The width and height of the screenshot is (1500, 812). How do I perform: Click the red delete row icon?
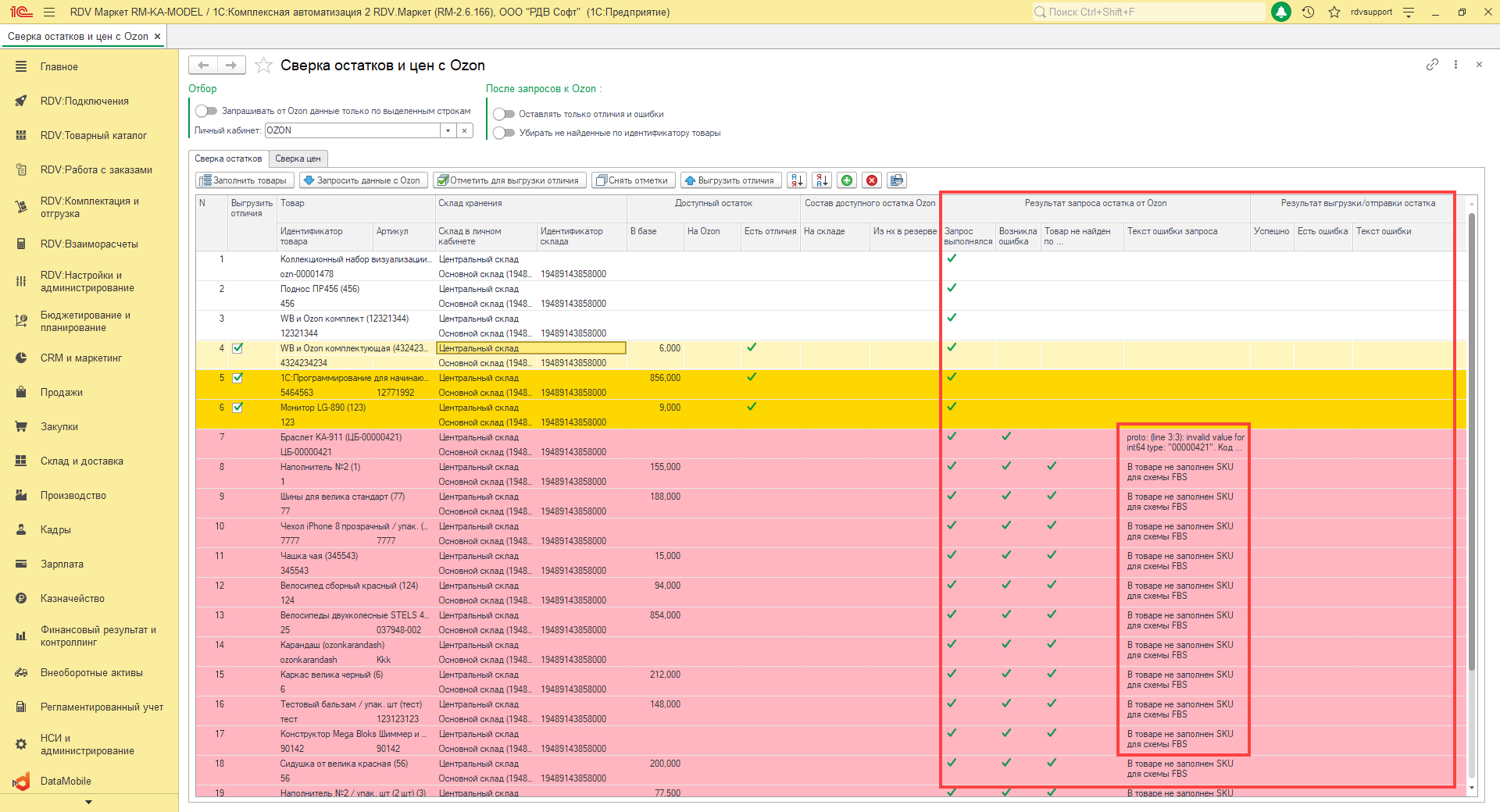[872, 180]
